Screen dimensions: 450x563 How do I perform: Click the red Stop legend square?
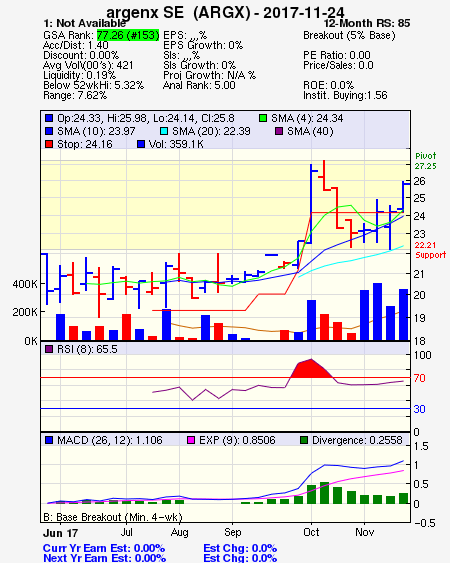click(x=49, y=144)
